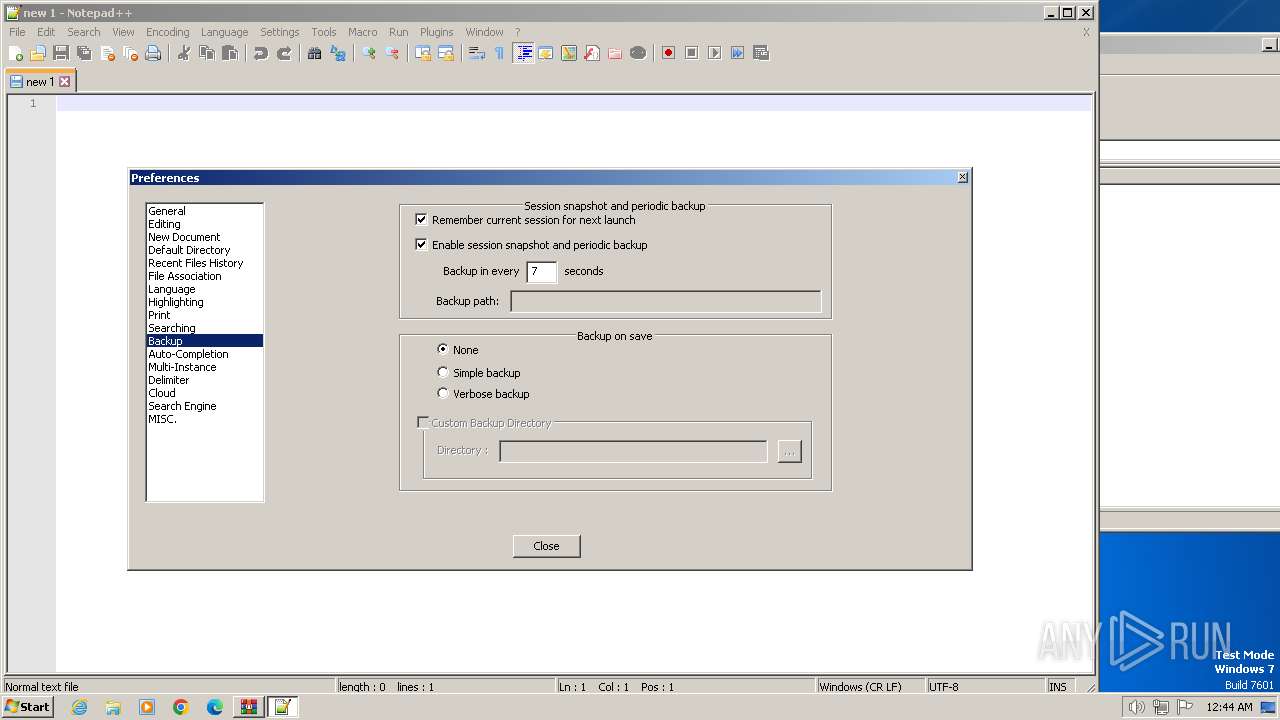Select Recent Files History in the list
Screen dimensions: 1280x720
204,263
